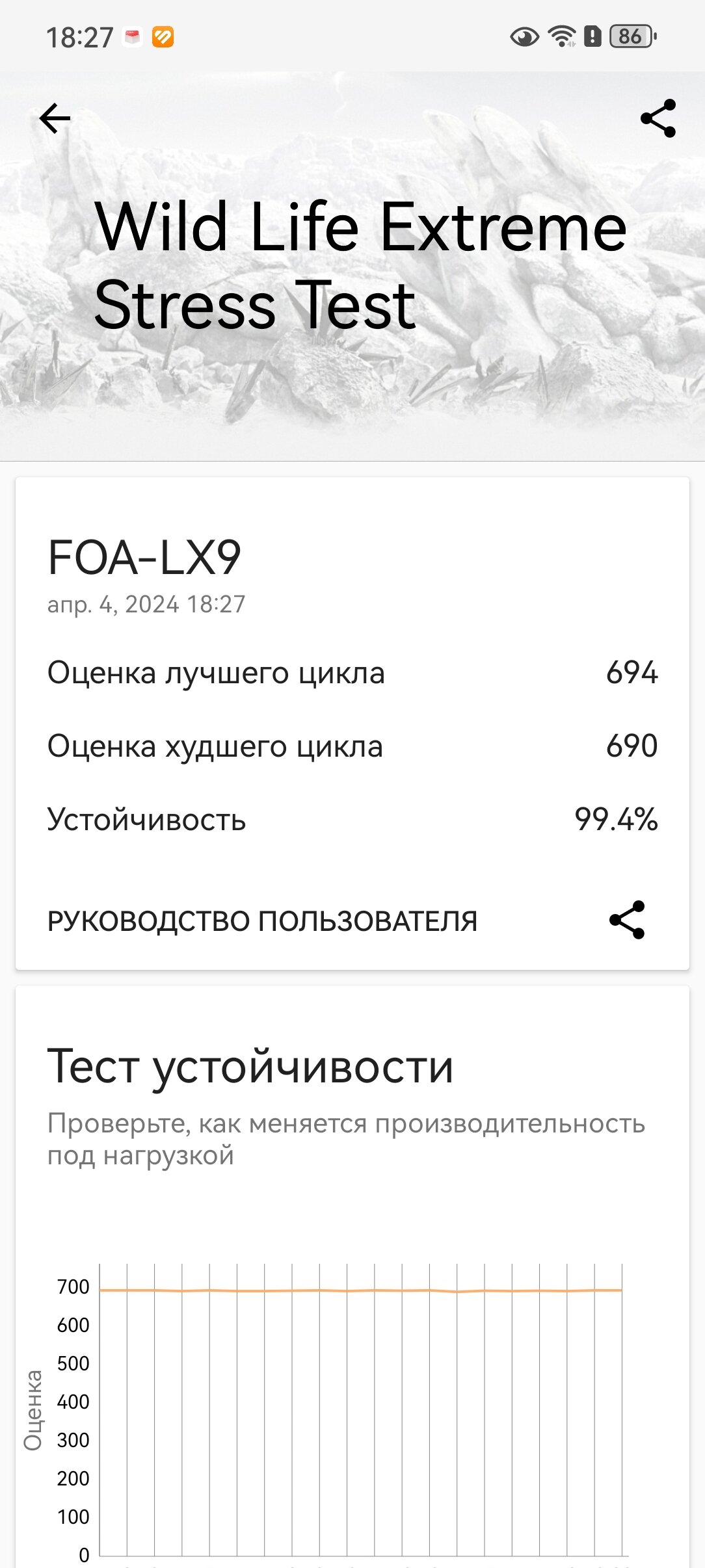Tap the orange score line on the chart
Viewport: 705px width, 1568px height.
point(360,1290)
